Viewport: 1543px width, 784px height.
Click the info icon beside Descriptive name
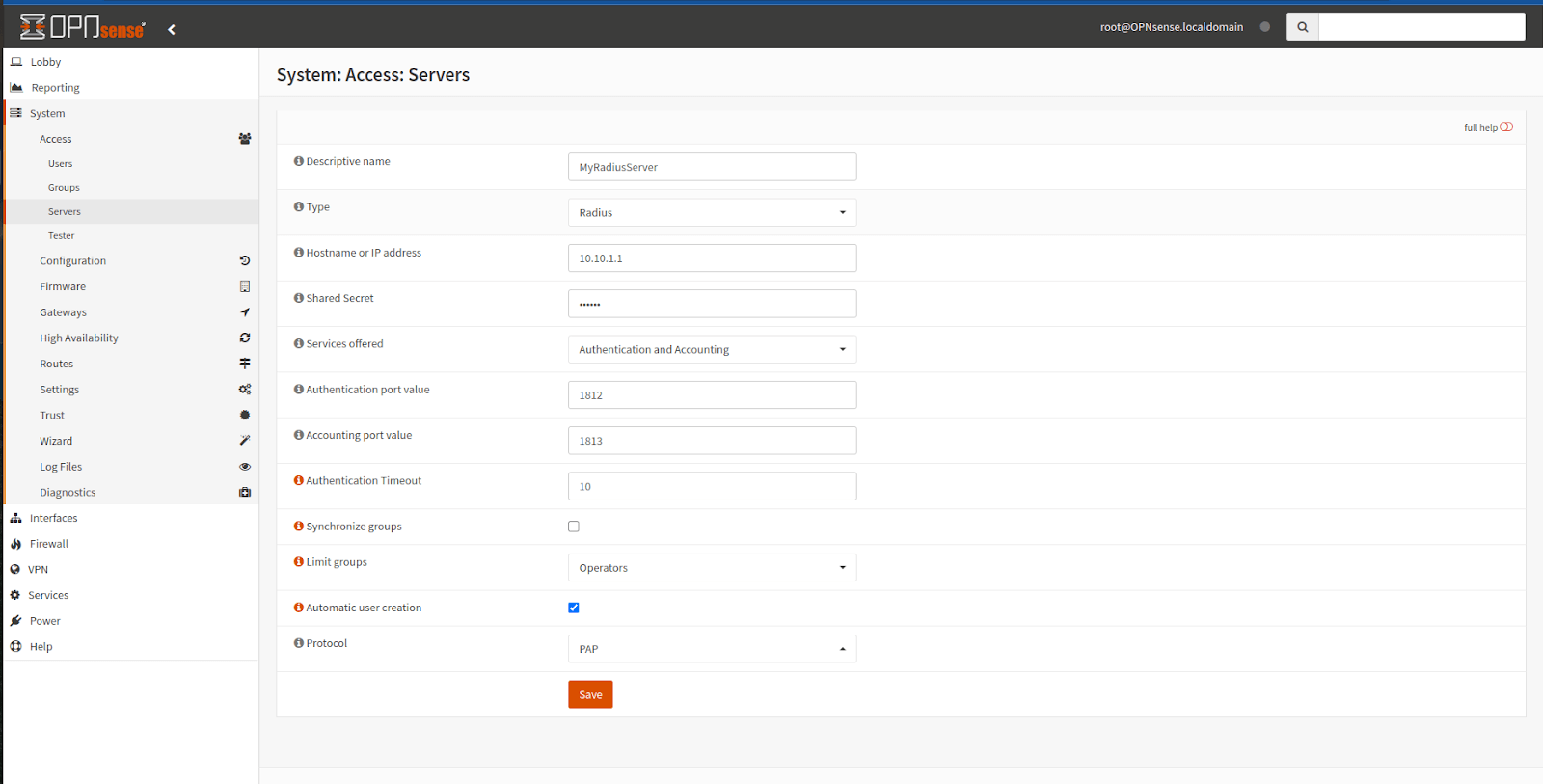click(299, 161)
